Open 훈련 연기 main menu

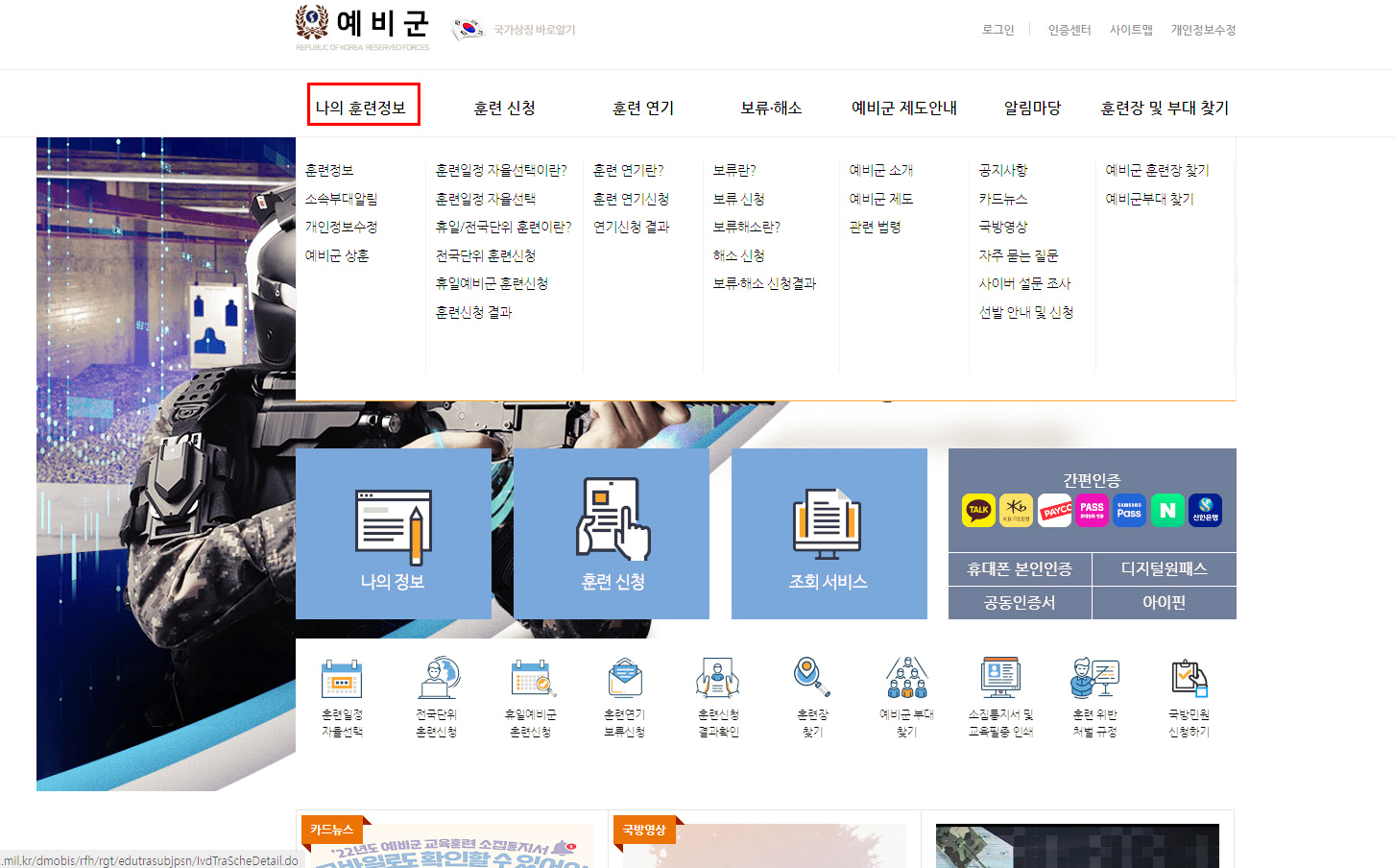pos(643,108)
